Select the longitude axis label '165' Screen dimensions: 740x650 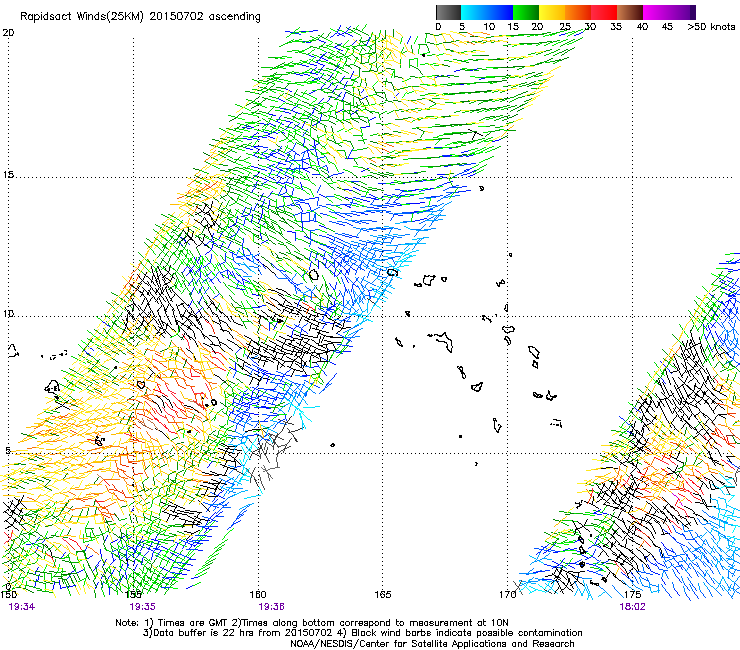[x=383, y=594]
